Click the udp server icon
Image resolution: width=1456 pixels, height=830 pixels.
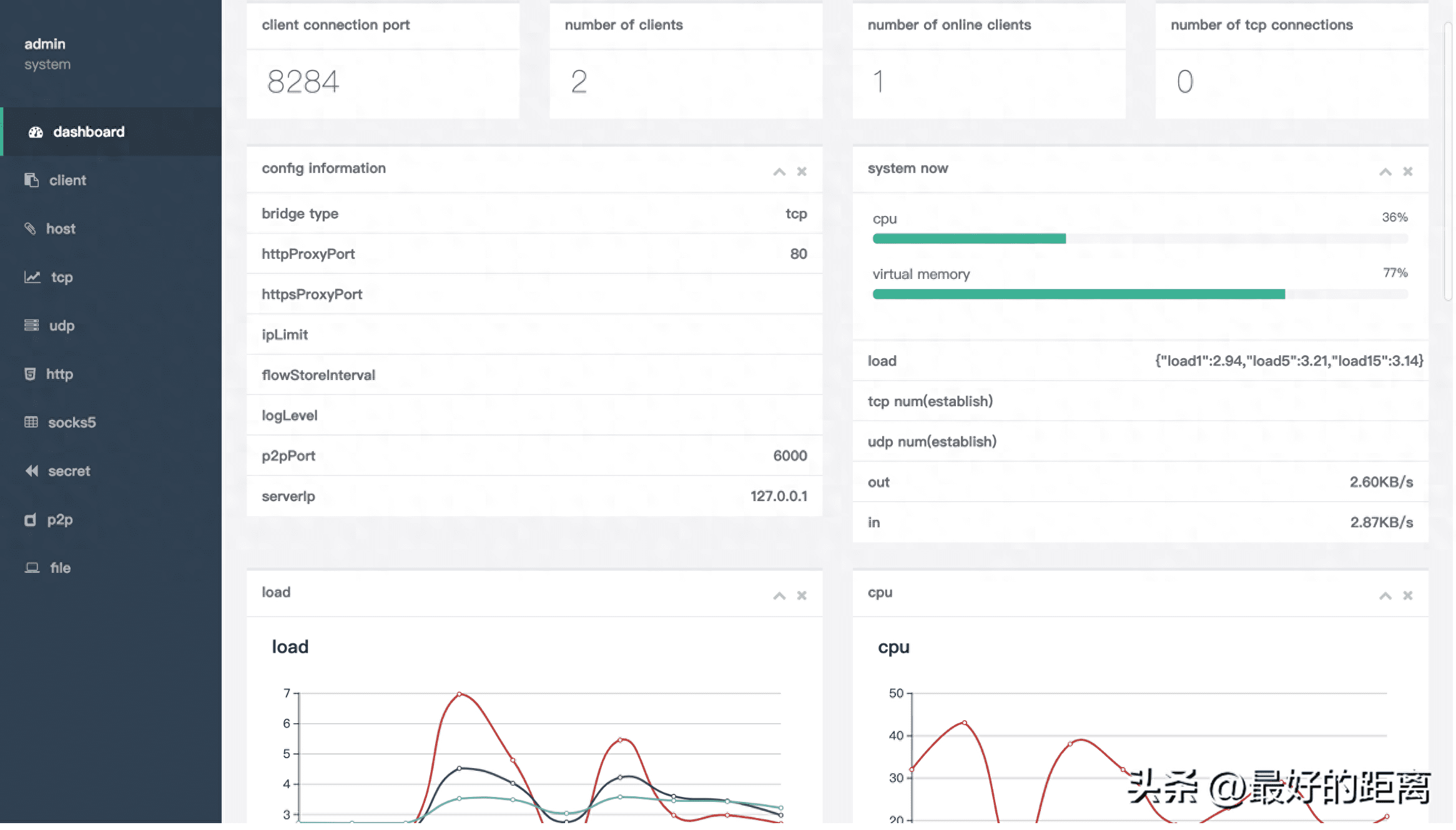[31, 326]
